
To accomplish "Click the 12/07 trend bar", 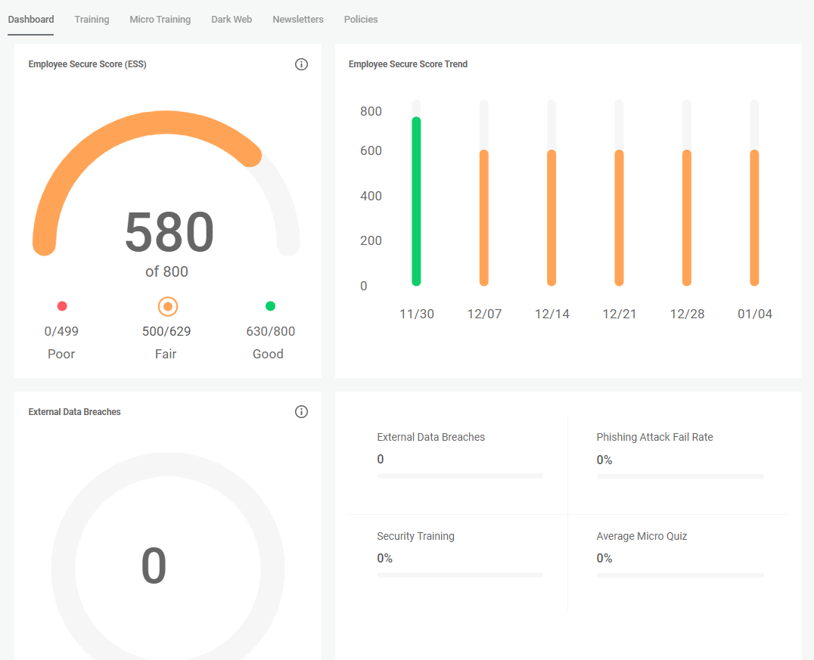I will click(x=484, y=218).
